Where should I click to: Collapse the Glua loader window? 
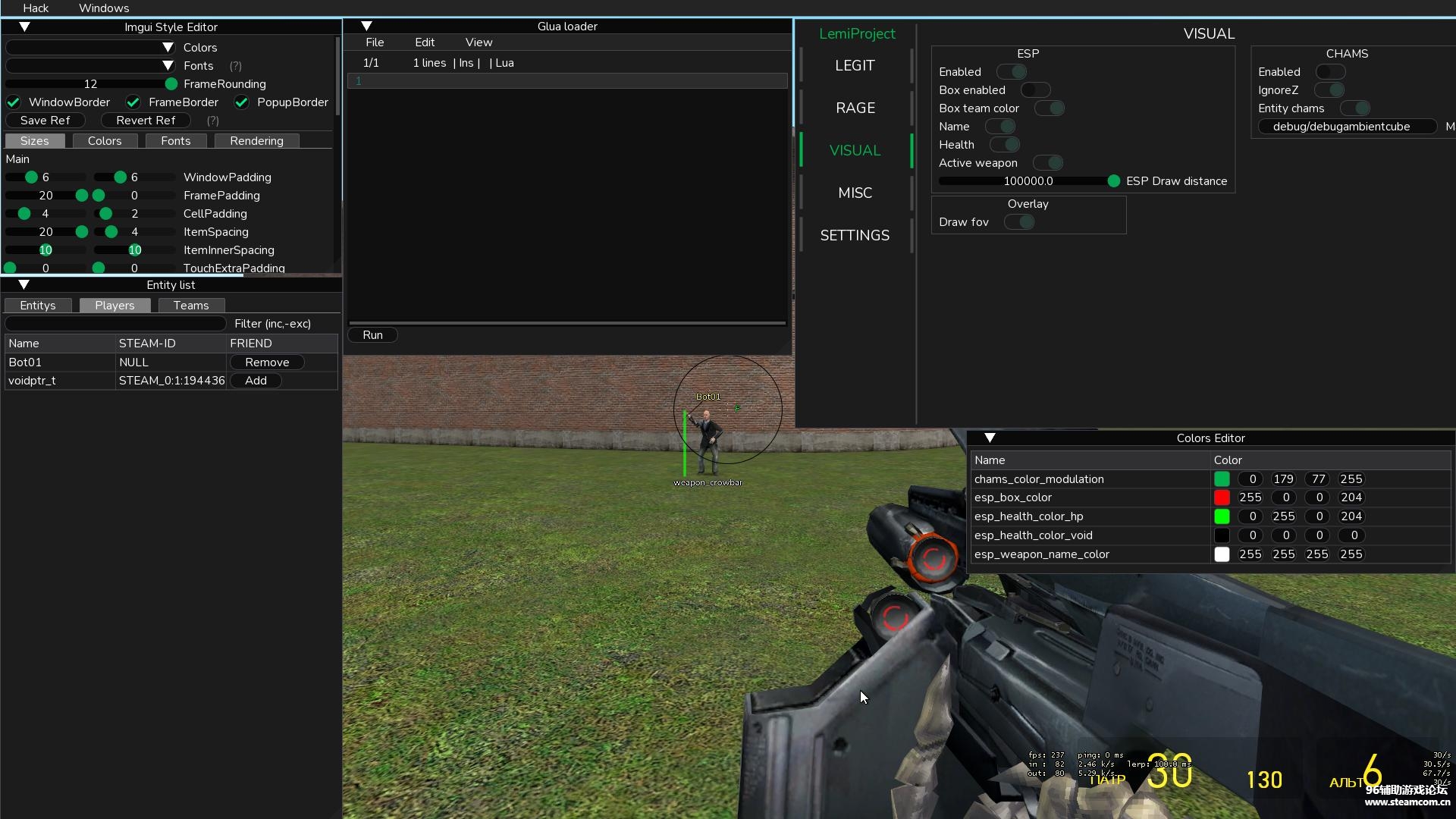pyautogui.click(x=366, y=26)
